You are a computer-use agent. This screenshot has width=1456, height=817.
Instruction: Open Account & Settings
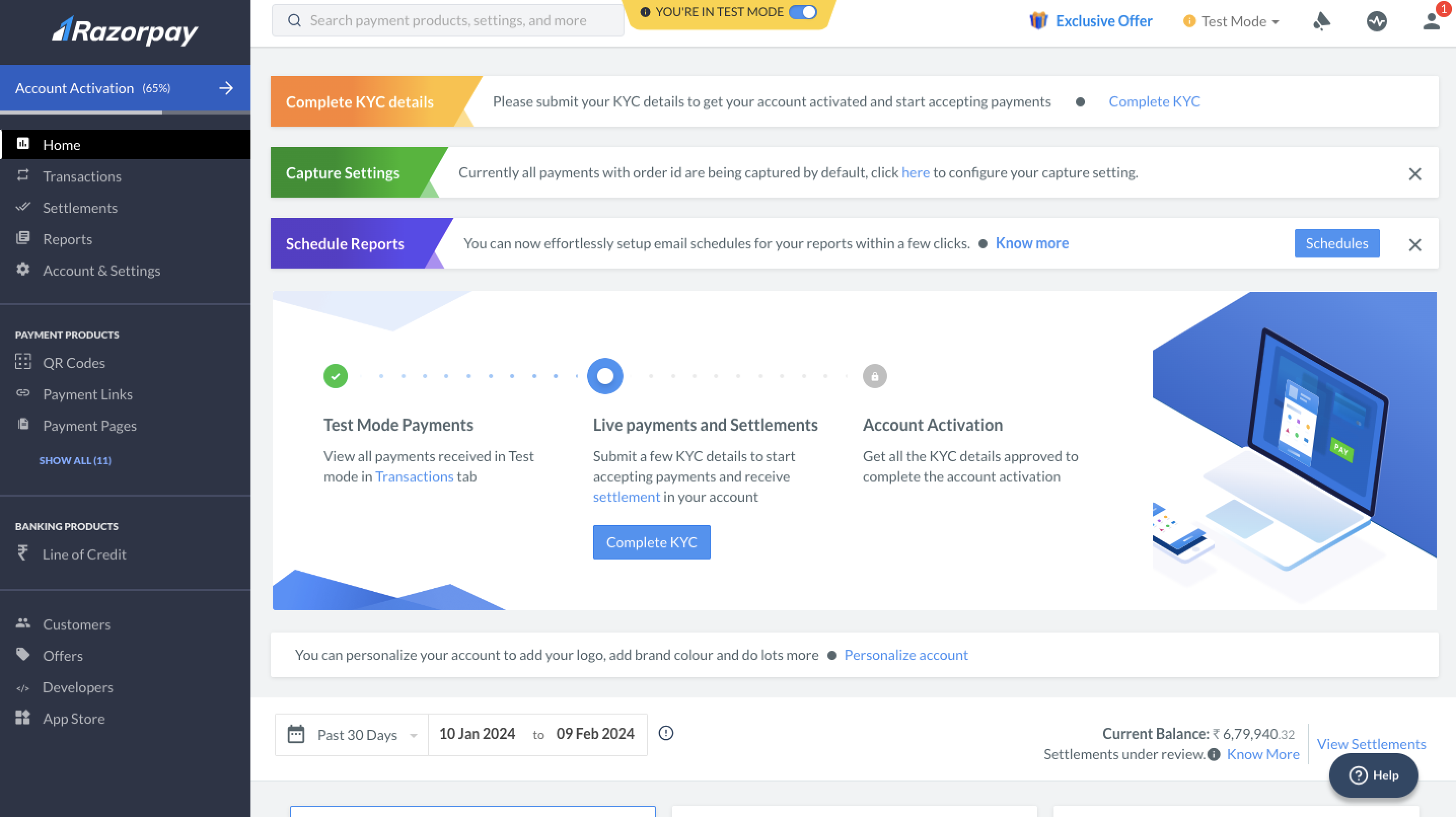(102, 271)
